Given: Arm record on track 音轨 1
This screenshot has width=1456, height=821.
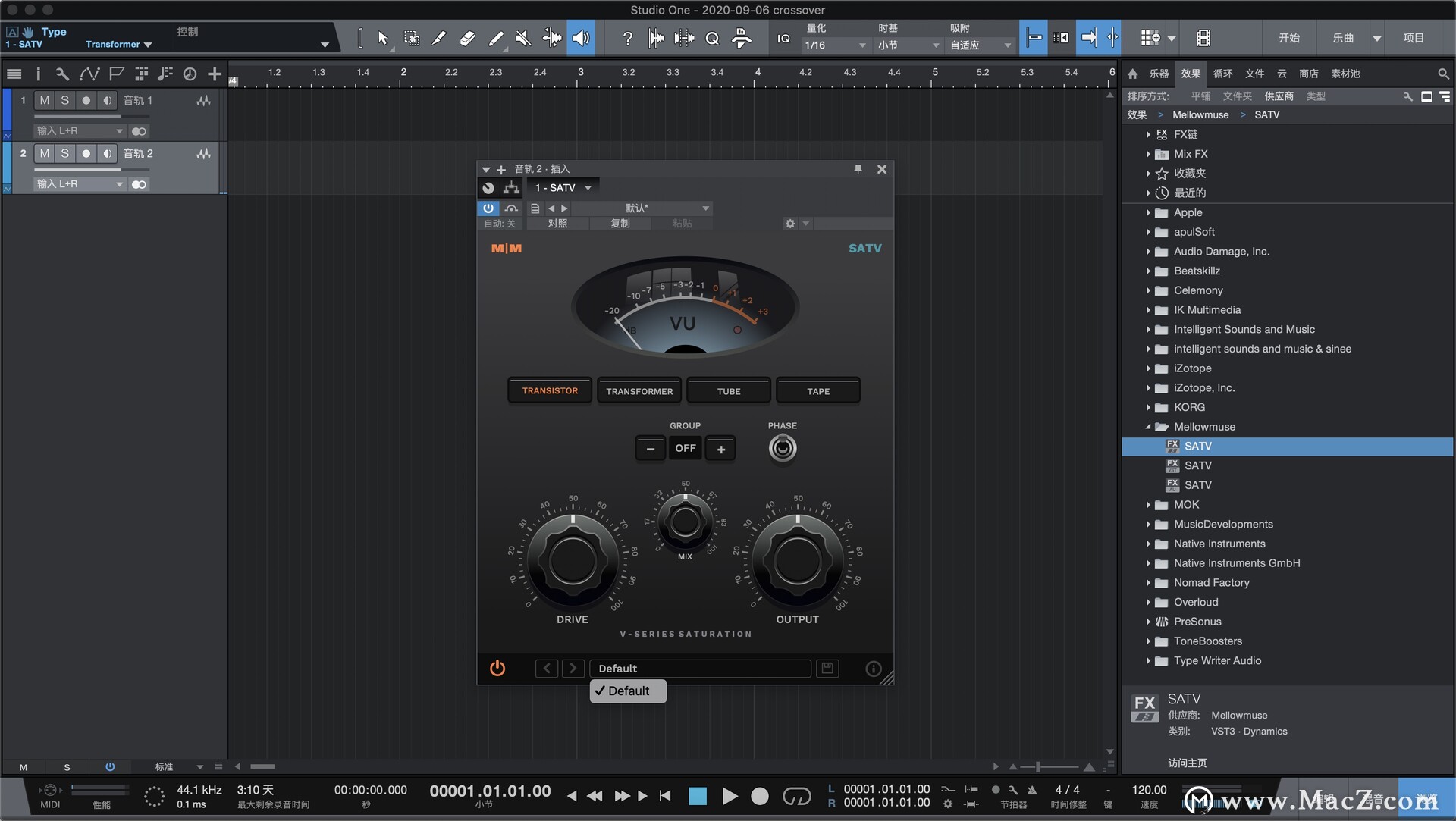Looking at the screenshot, I should tap(86, 100).
